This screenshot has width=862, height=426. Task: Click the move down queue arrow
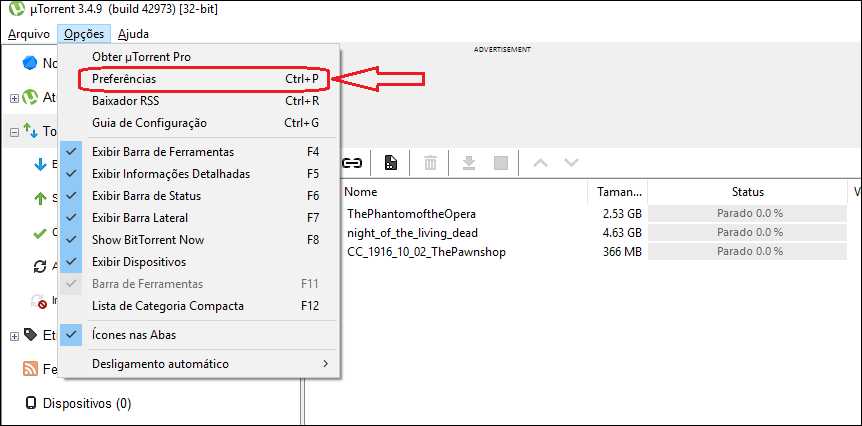pos(571,162)
